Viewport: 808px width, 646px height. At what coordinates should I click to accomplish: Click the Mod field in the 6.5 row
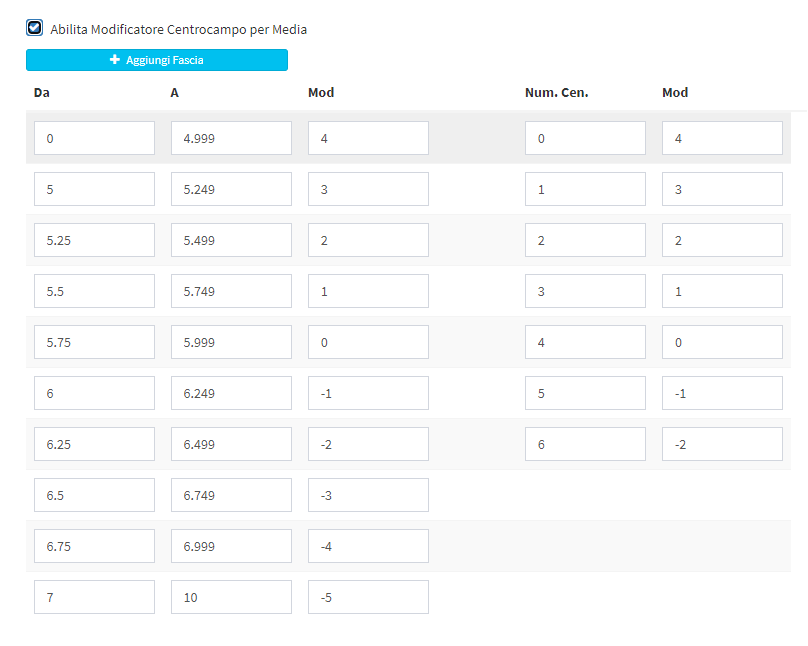(x=368, y=495)
